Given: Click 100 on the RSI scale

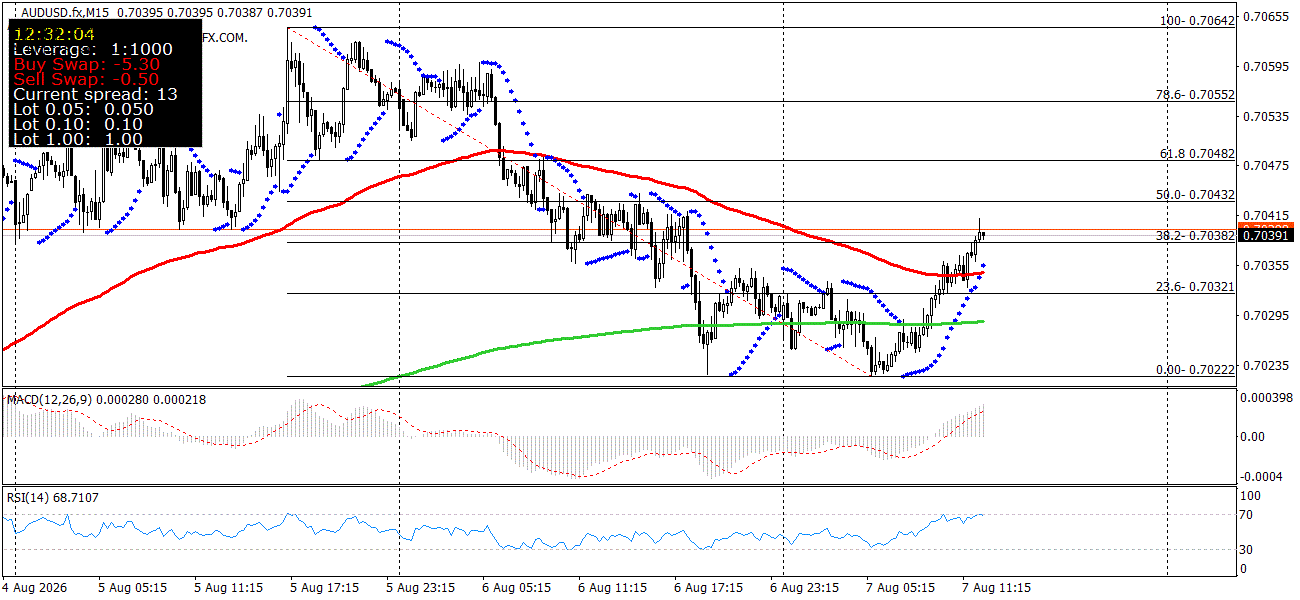Looking at the screenshot, I should click(x=1251, y=495).
